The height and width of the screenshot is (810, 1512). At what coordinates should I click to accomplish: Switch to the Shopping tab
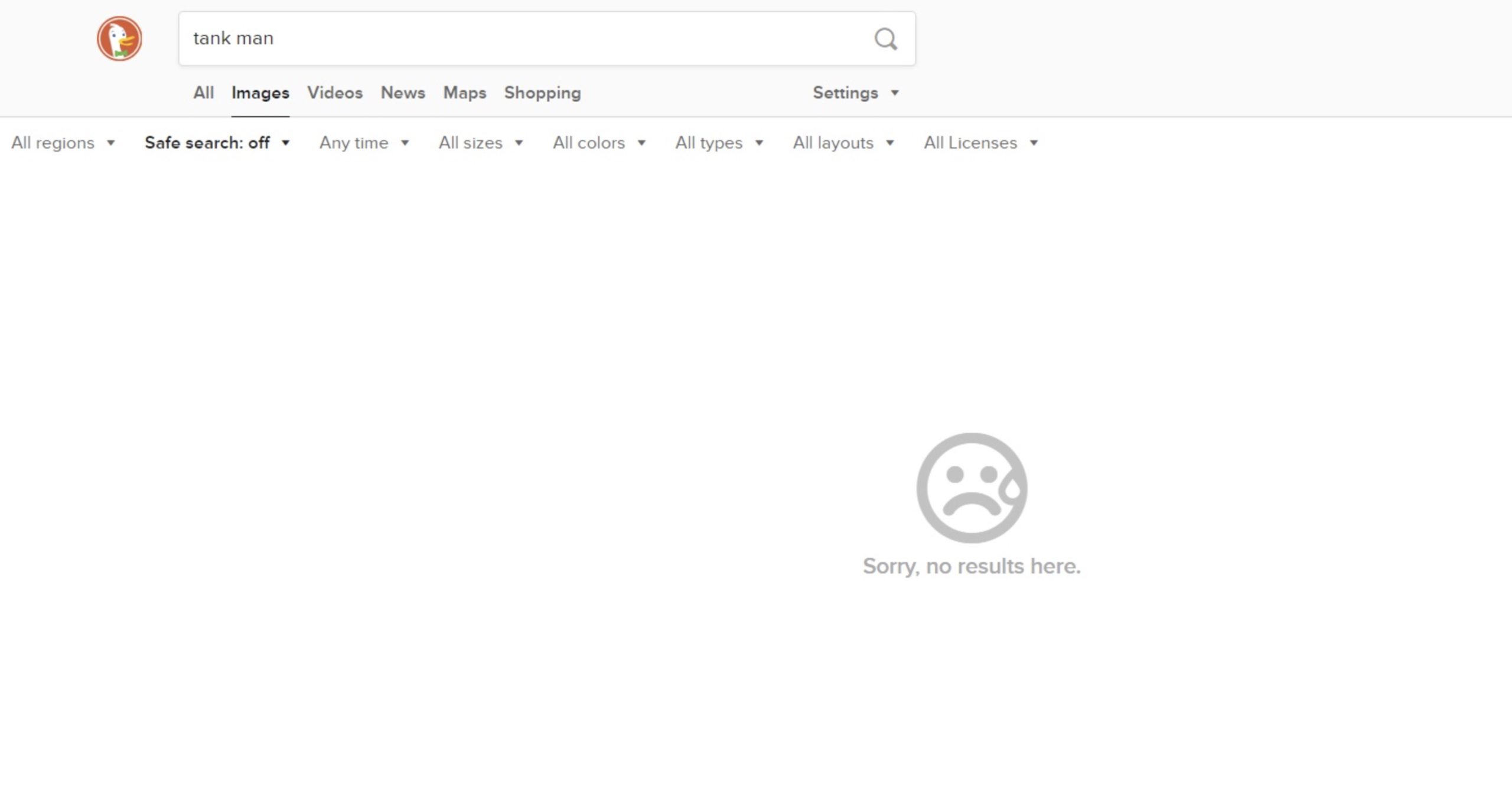click(x=542, y=93)
